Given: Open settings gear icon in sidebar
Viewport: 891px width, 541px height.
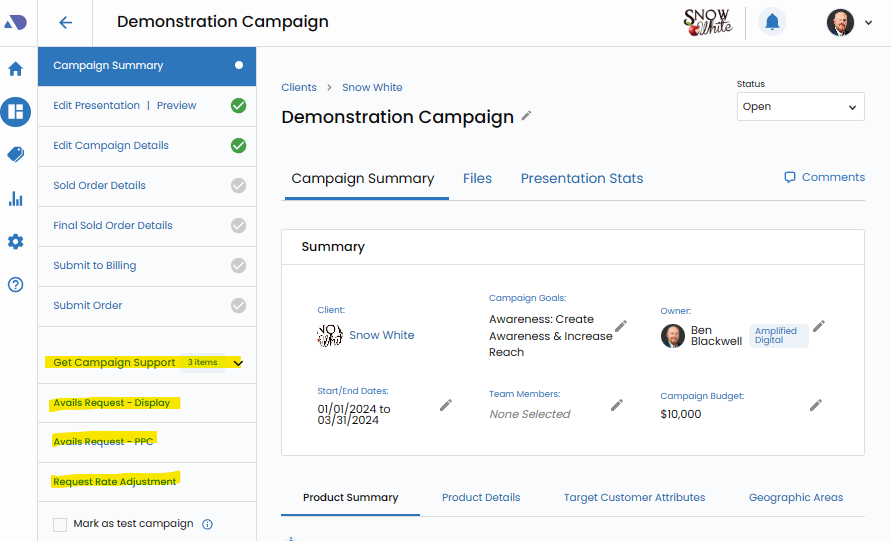Looking at the screenshot, I should pos(15,242).
